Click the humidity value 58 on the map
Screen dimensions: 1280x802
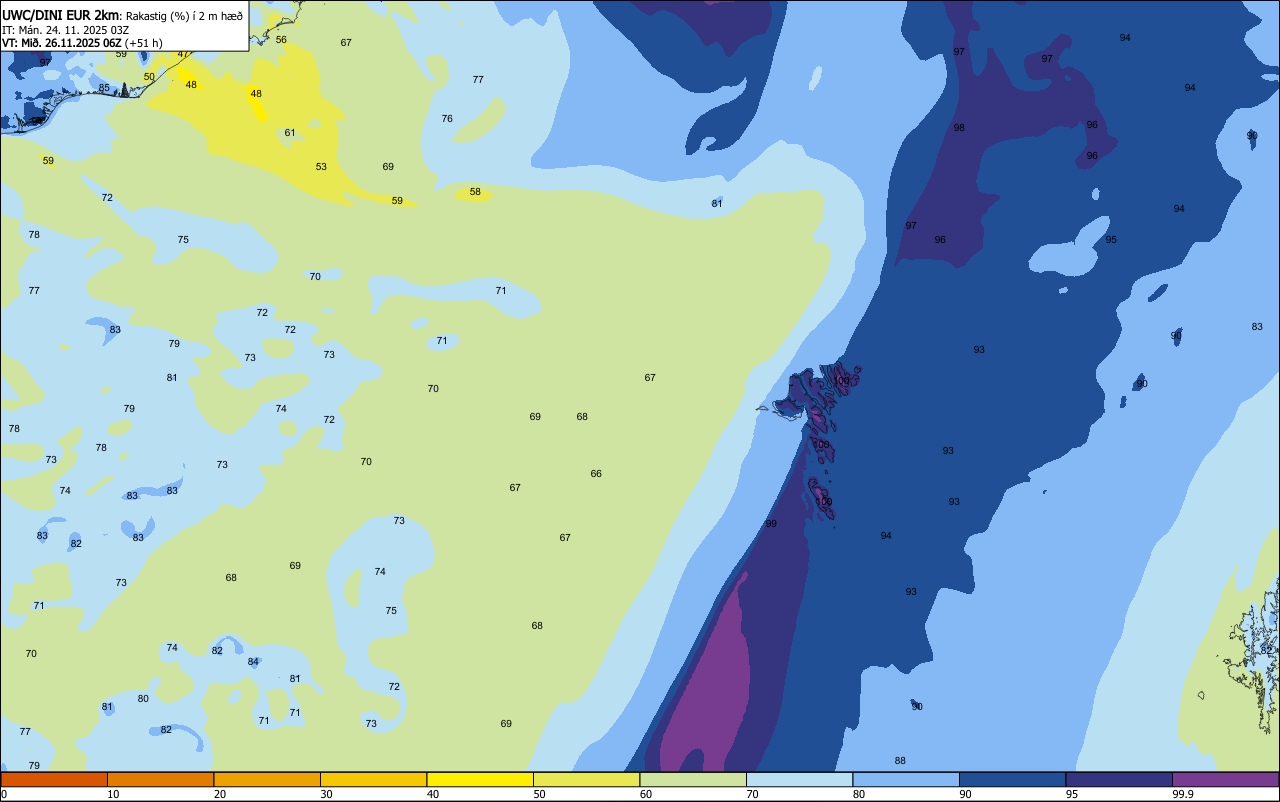tap(475, 192)
